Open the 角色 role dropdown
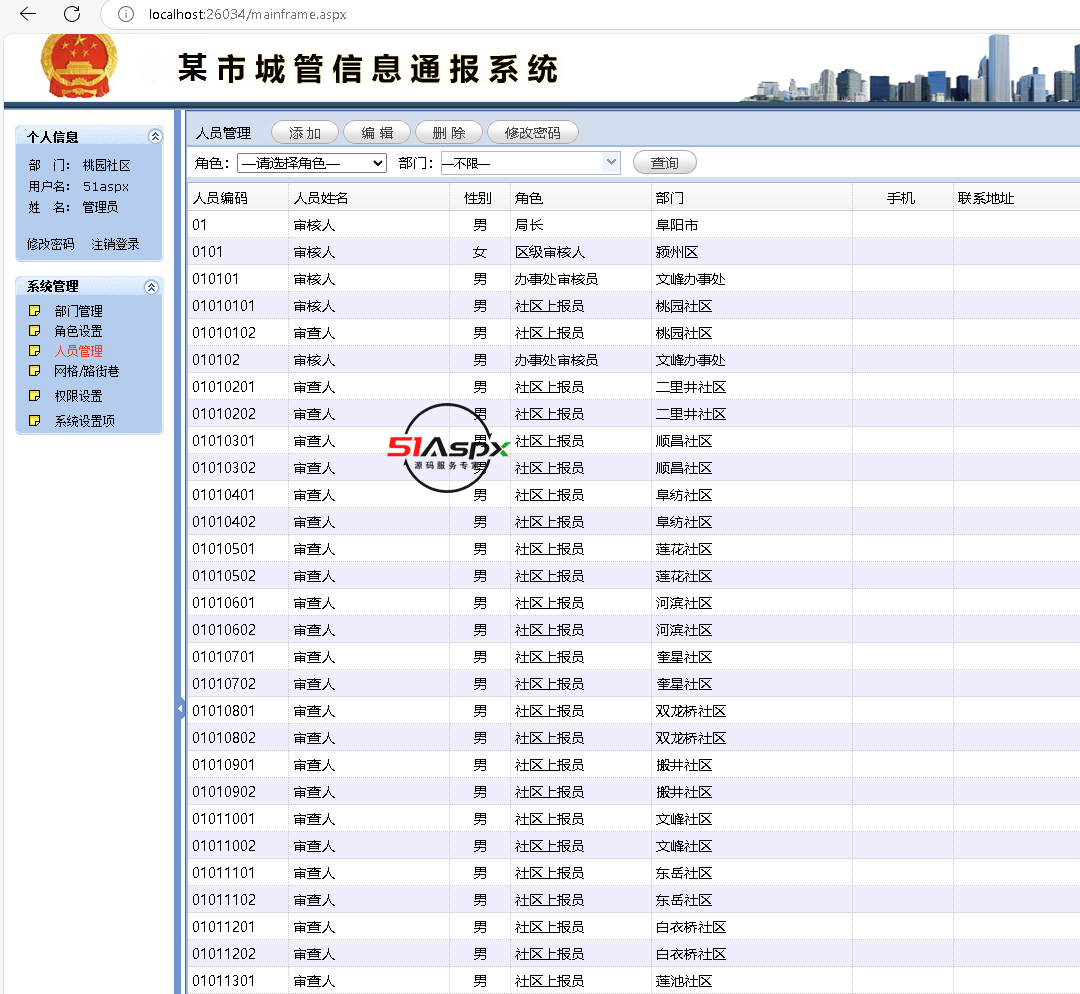 click(311, 163)
